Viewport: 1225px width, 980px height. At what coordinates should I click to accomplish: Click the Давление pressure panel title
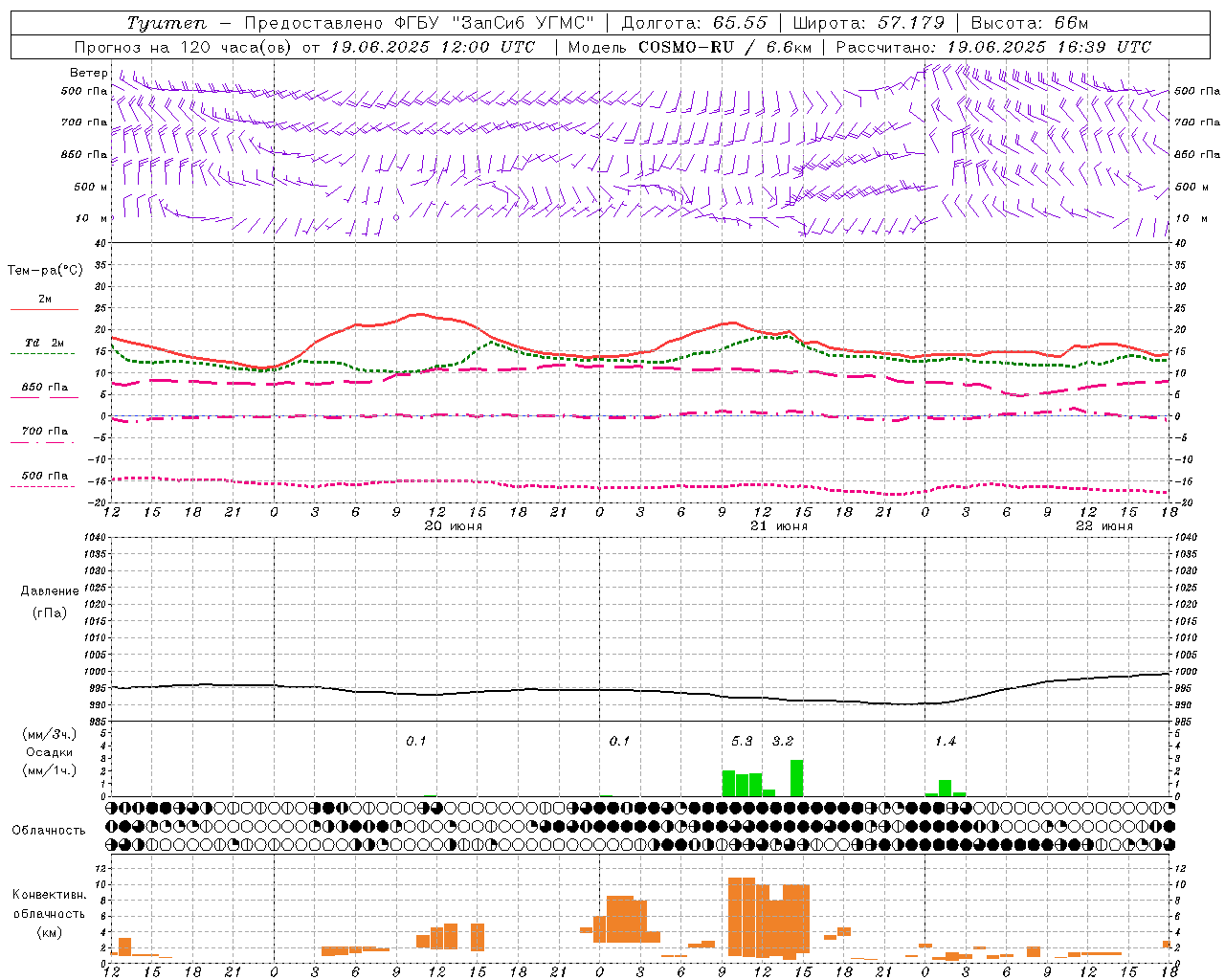[x=50, y=591]
